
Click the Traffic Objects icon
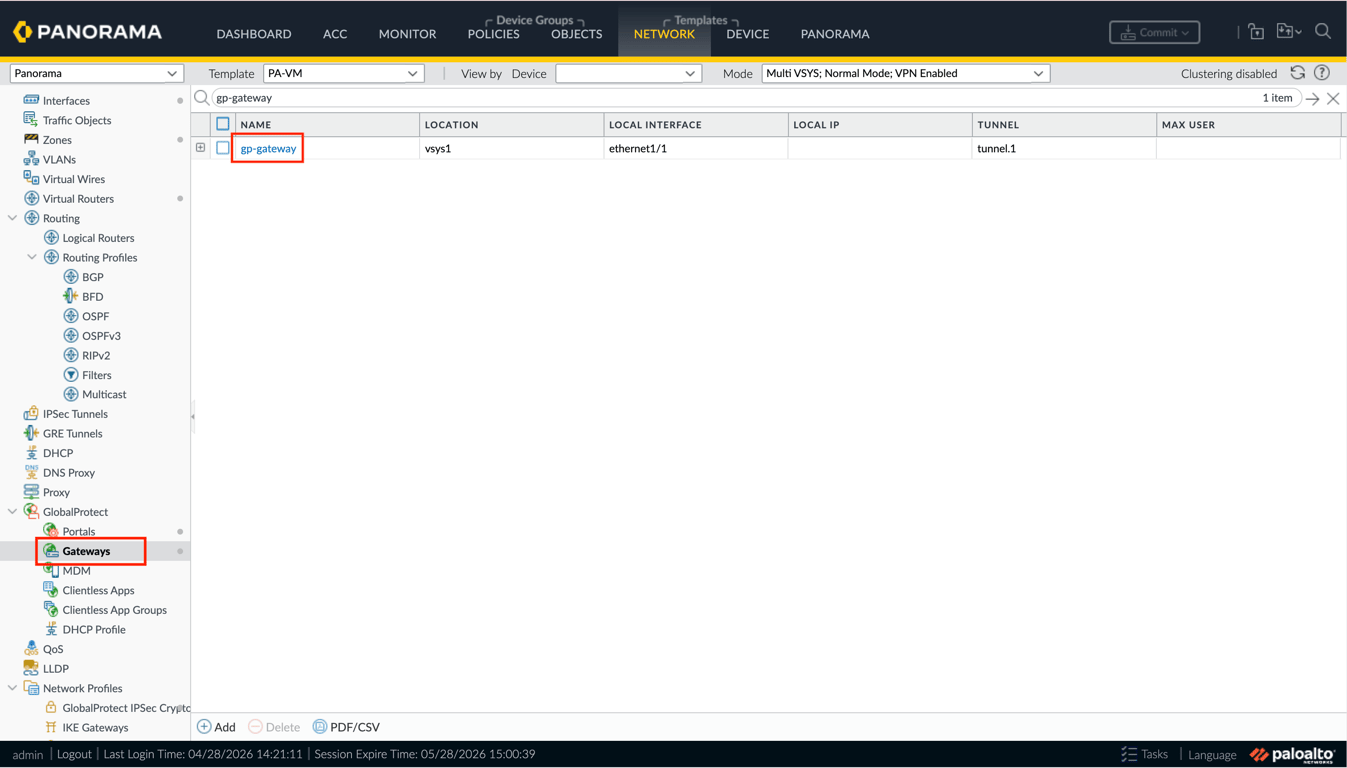tap(31, 120)
